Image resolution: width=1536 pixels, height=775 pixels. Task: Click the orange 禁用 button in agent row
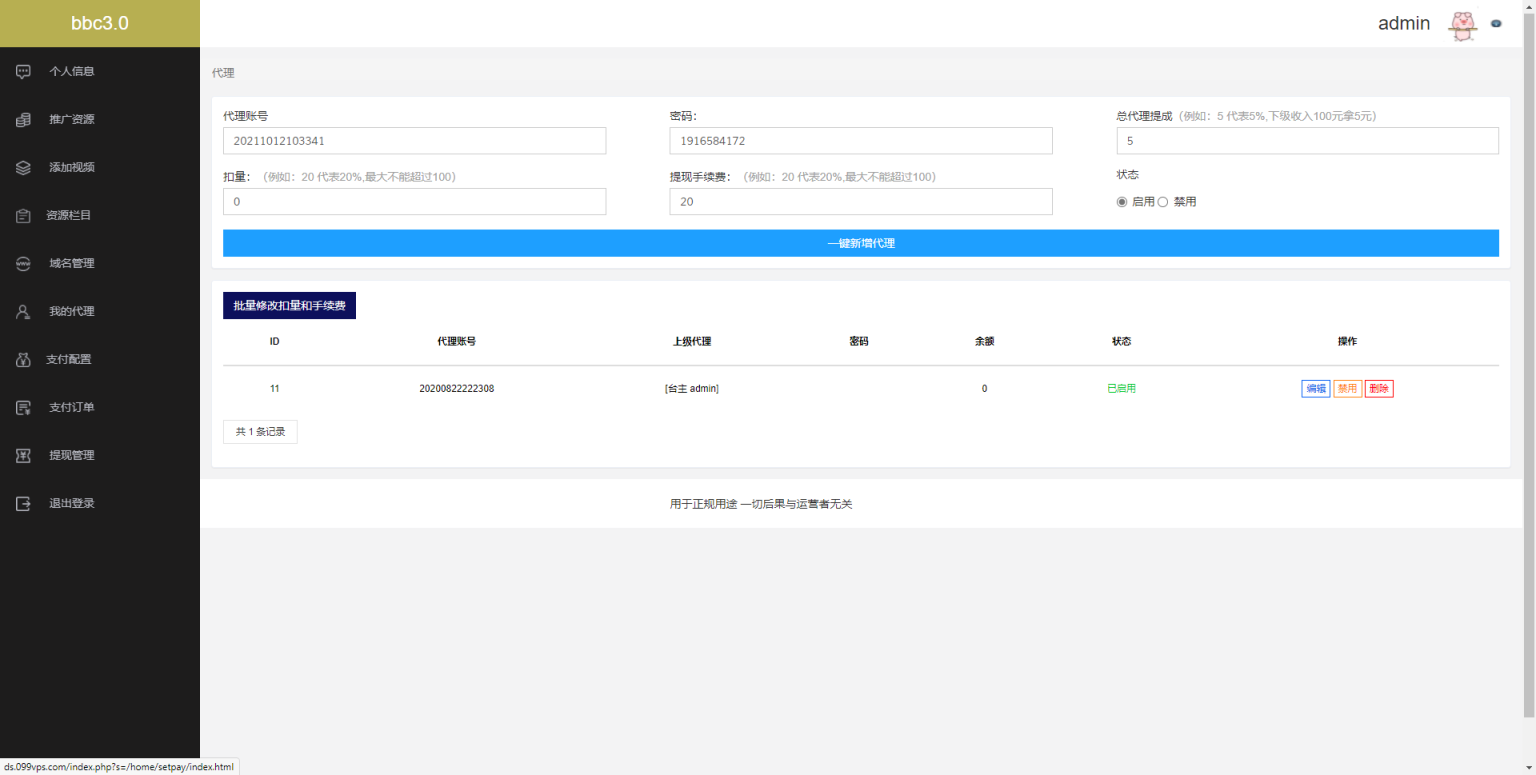coord(1347,389)
